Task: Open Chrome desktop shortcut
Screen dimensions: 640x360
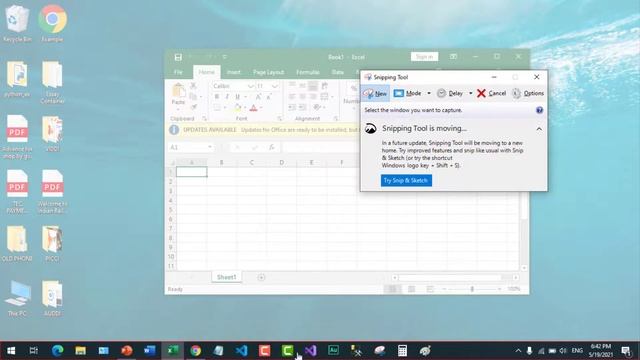Action: tap(52, 24)
